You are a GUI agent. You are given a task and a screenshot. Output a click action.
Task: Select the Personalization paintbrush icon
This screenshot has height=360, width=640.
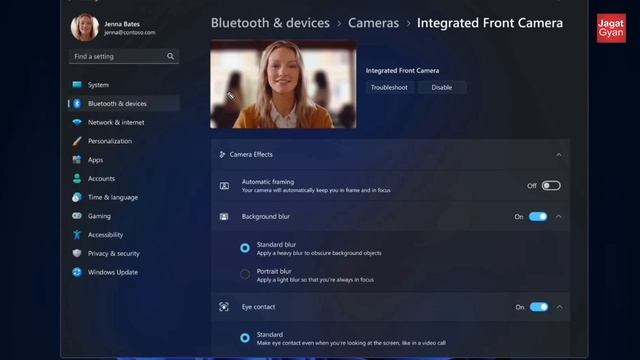pyautogui.click(x=77, y=141)
